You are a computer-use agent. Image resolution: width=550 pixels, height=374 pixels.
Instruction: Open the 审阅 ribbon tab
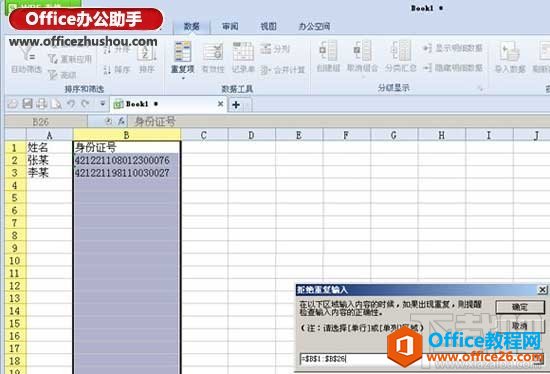pos(230,26)
